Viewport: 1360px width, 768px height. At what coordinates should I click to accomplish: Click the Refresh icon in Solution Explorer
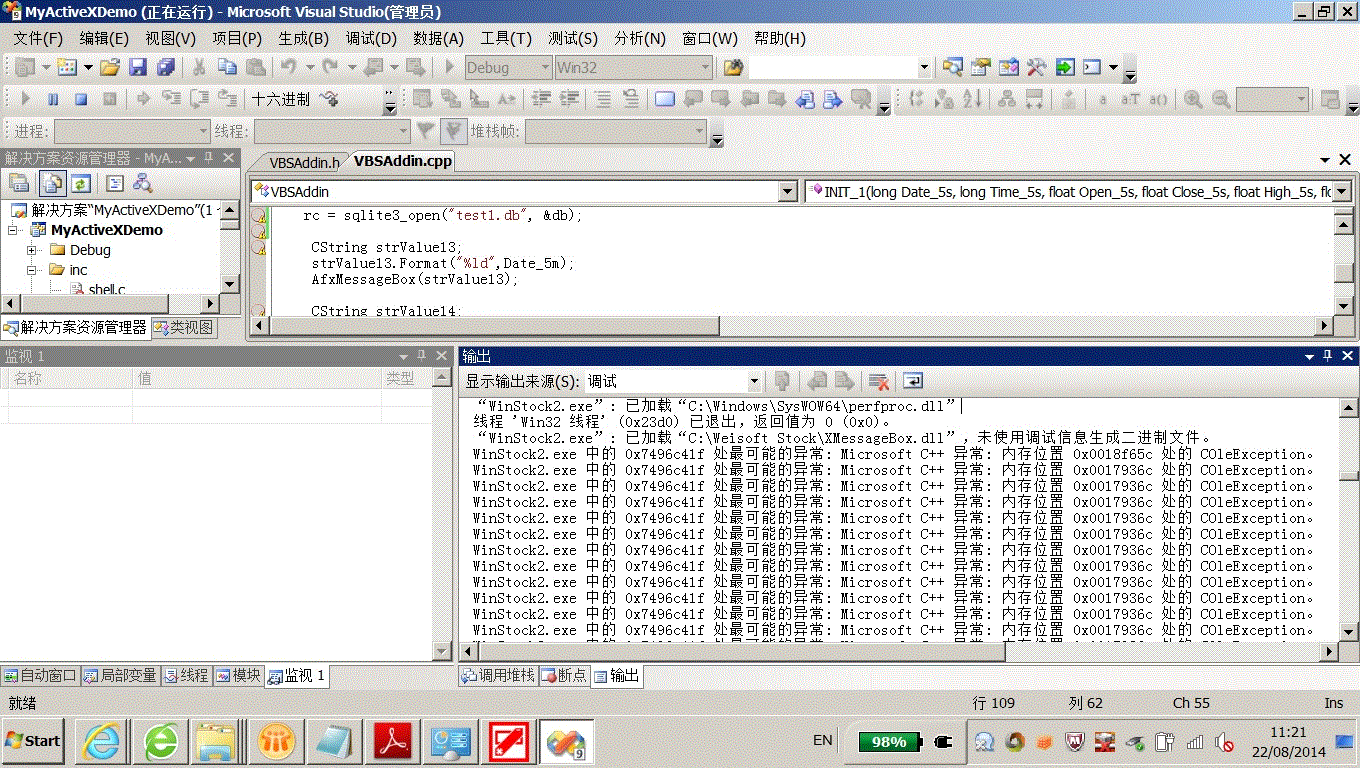81,183
